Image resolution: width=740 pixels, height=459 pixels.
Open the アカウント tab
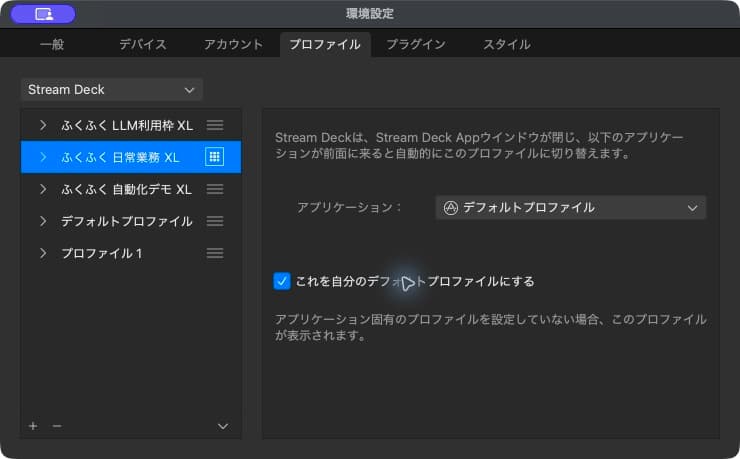coord(233,44)
